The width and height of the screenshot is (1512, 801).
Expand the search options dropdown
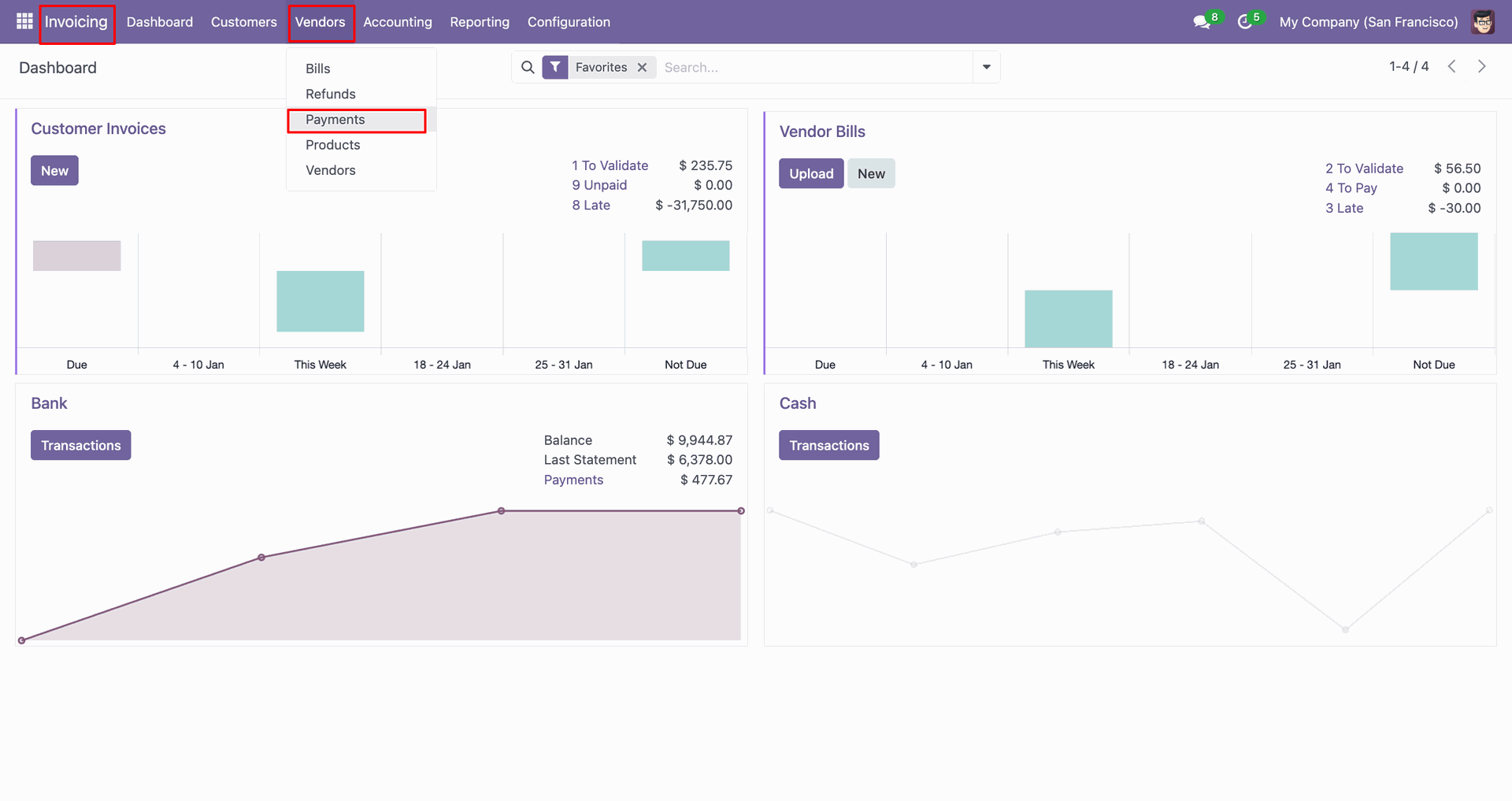coord(986,68)
